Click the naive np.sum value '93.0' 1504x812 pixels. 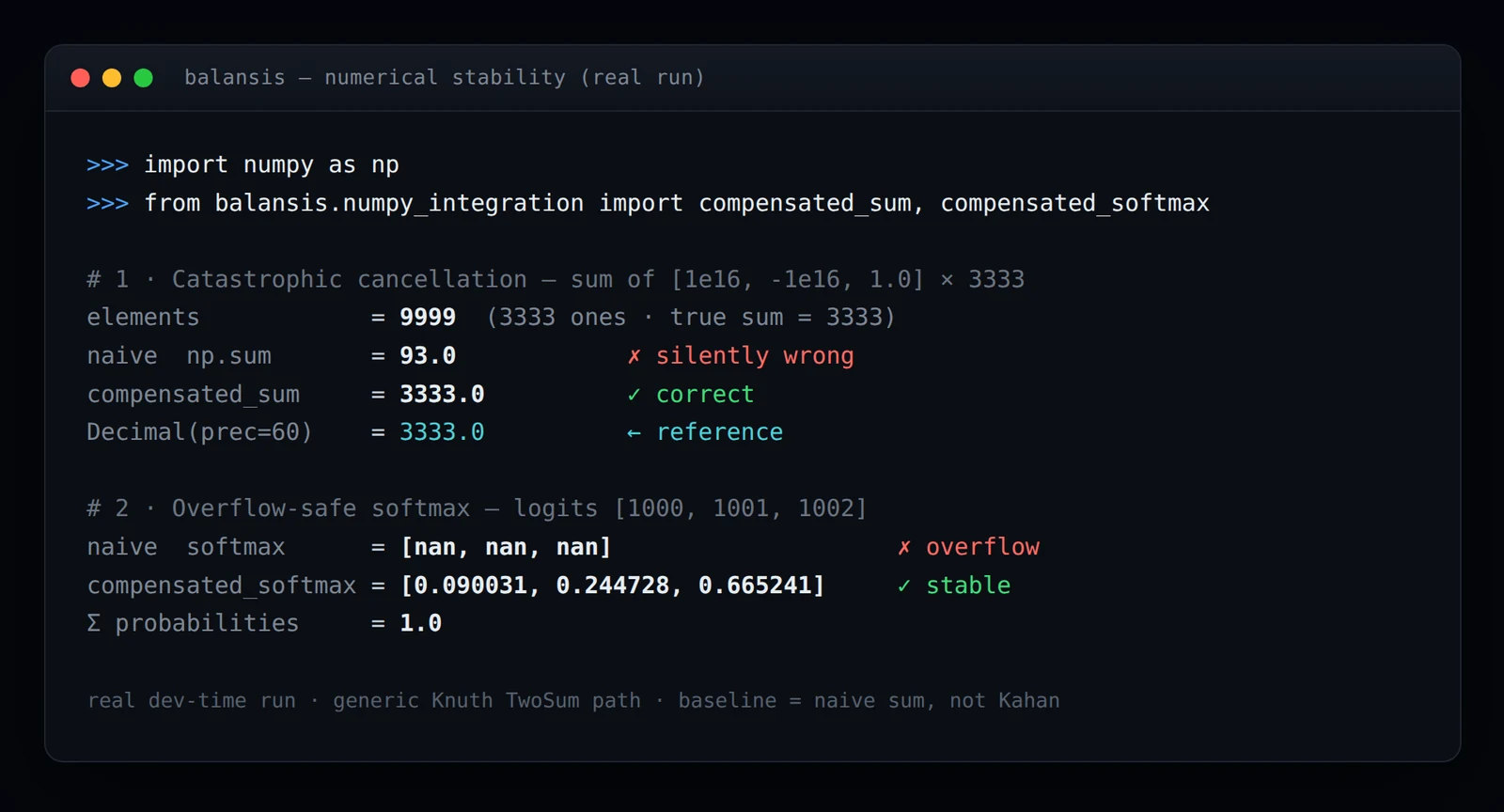[428, 356]
